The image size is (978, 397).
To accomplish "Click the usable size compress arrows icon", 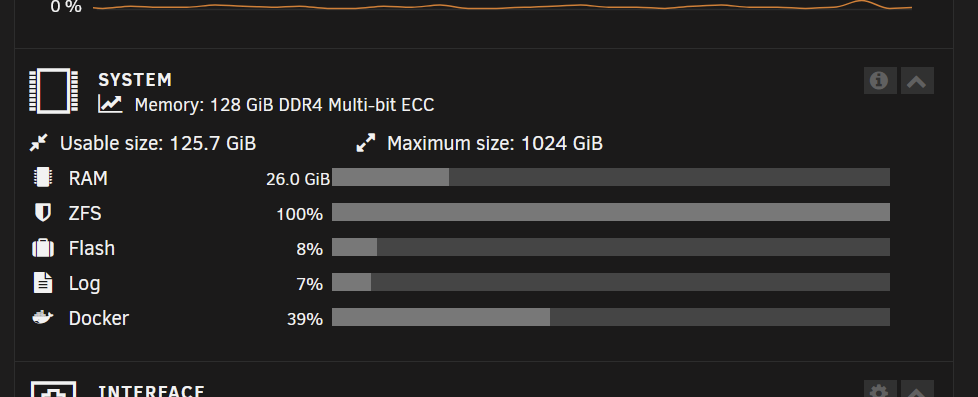I will click(39, 143).
